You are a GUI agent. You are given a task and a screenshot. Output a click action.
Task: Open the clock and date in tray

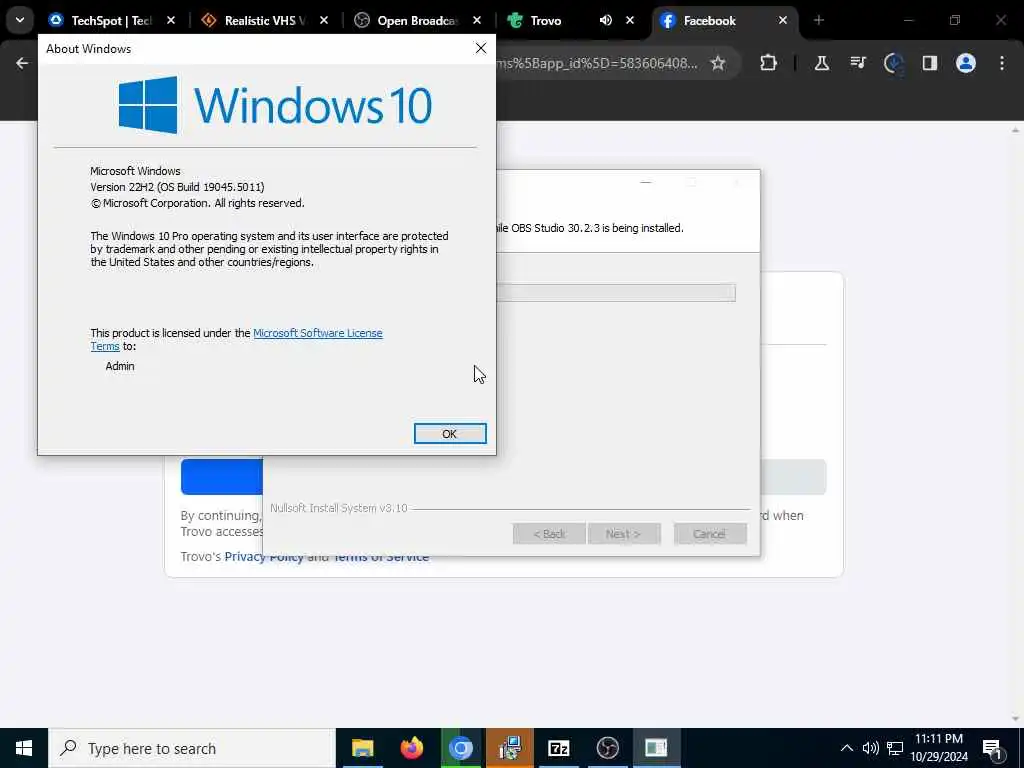[939, 748]
